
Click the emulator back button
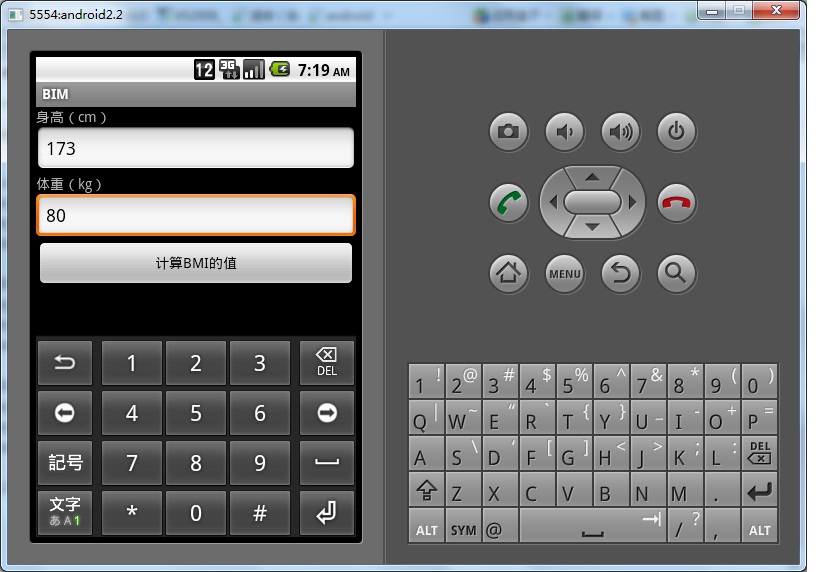[620, 273]
